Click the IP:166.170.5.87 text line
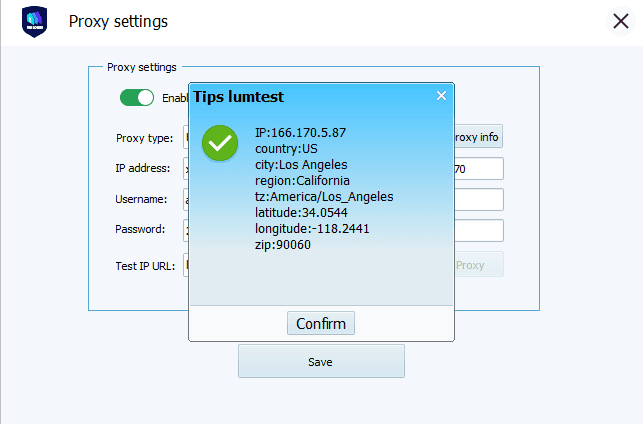Image resolution: width=643 pixels, height=424 pixels. coord(300,133)
